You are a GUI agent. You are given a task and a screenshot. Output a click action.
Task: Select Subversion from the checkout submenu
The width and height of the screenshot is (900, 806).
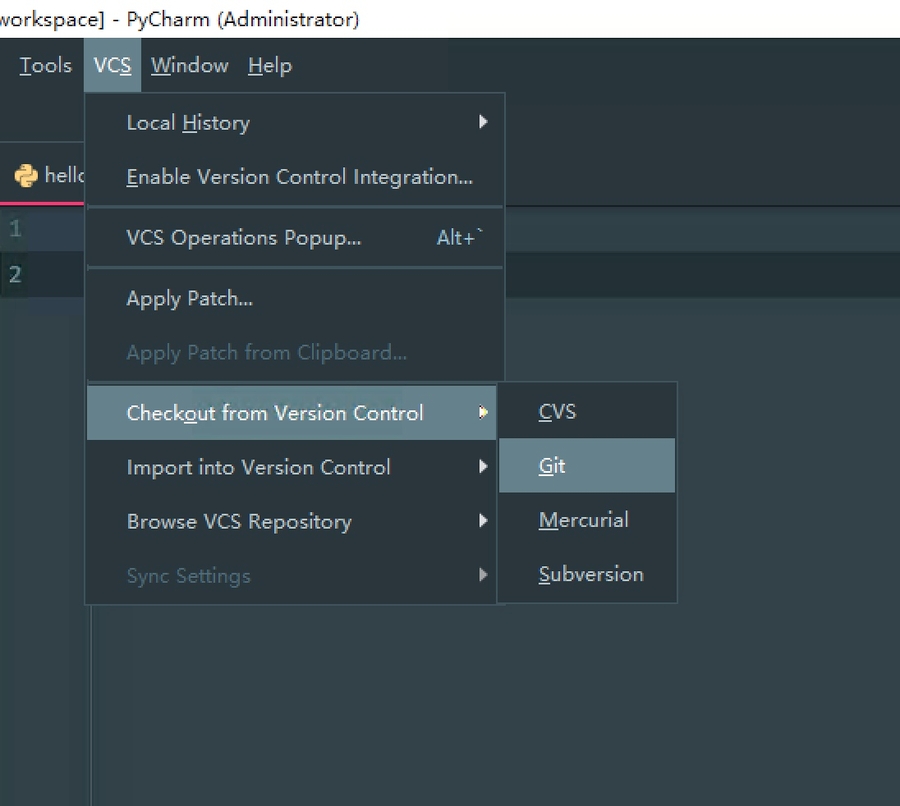(590, 574)
